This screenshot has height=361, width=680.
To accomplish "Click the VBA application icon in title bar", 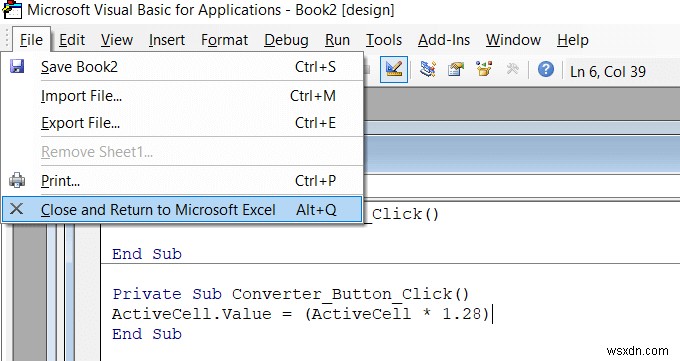I will 12,10.
